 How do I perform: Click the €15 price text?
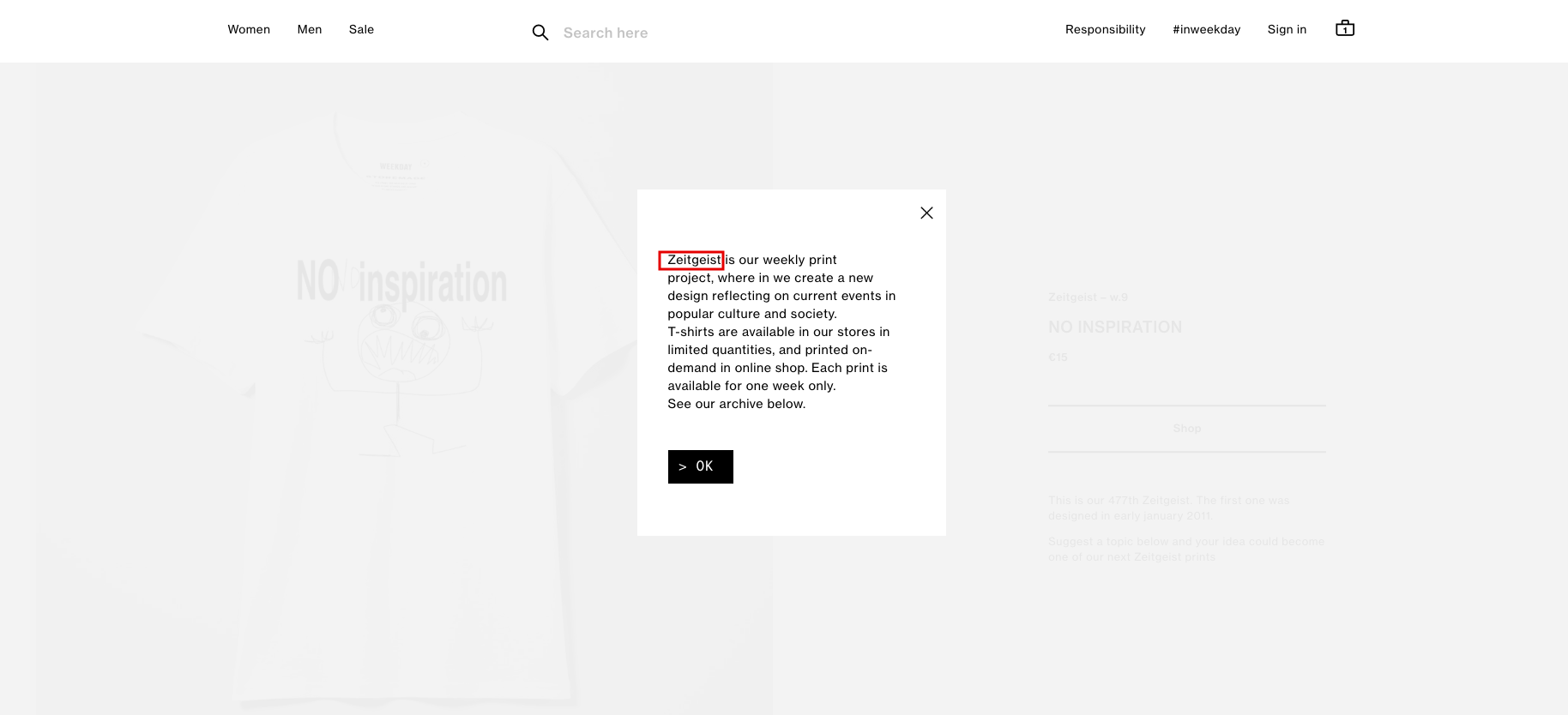(1058, 357)
